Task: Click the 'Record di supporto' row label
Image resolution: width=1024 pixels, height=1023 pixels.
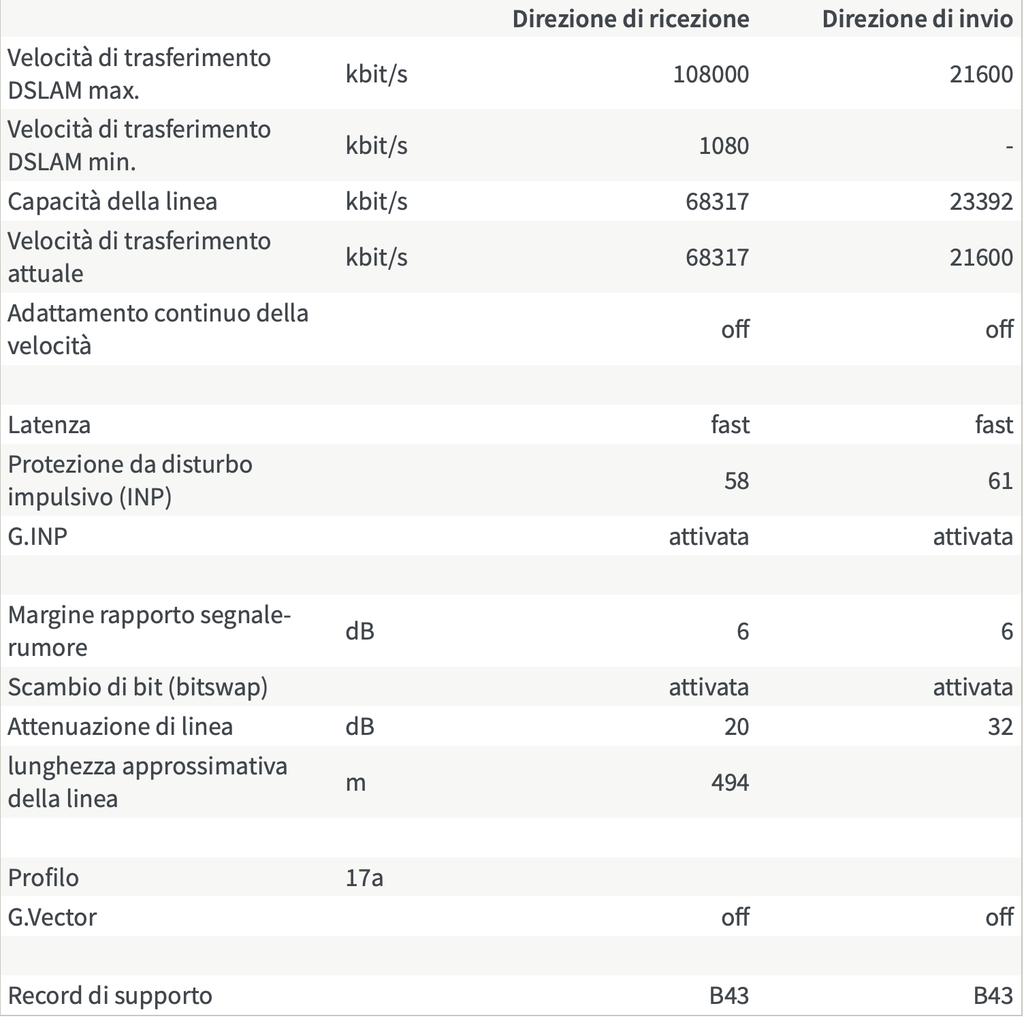Action: point(110,996)
